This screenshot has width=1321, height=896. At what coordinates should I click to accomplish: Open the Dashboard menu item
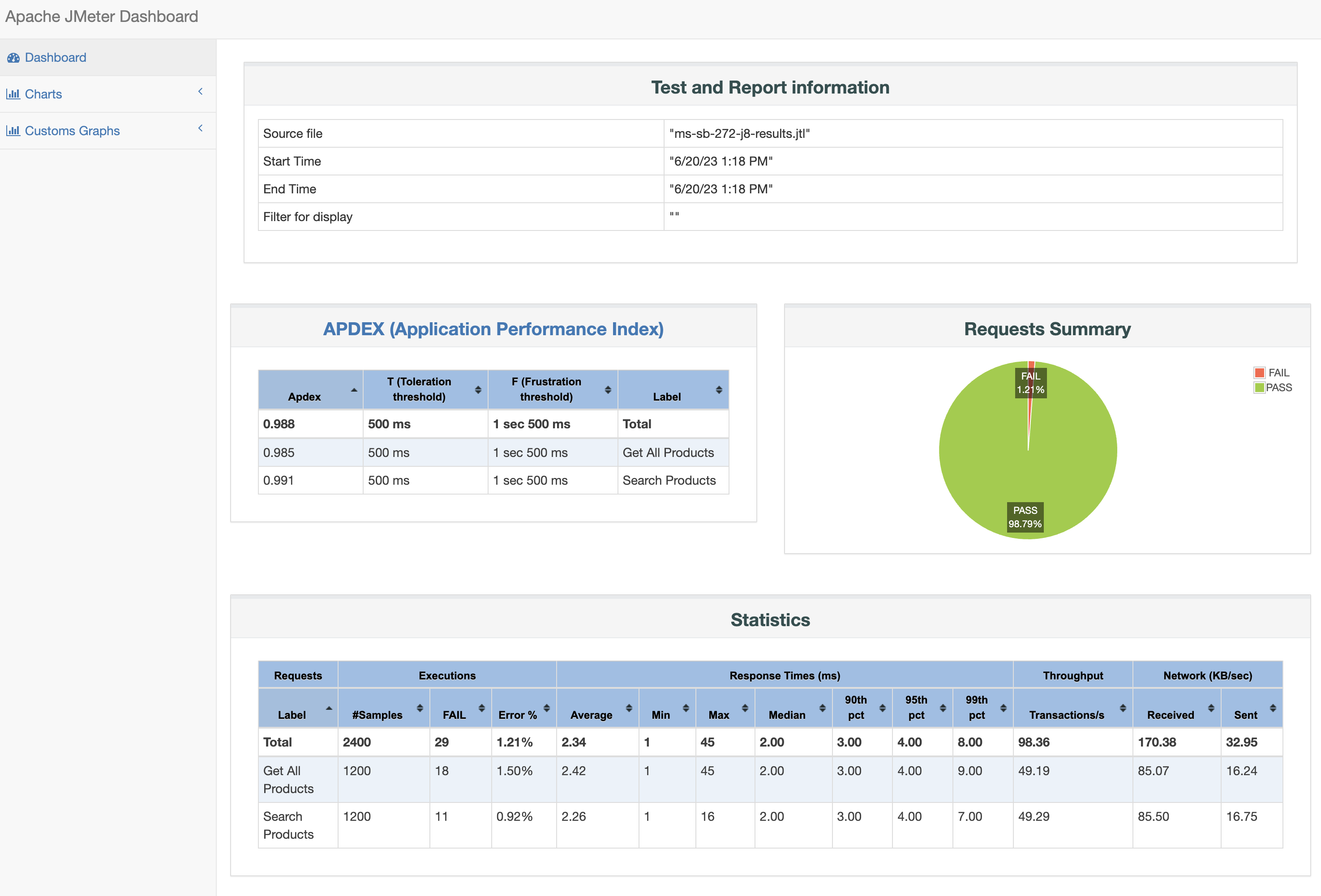(55, 58)
